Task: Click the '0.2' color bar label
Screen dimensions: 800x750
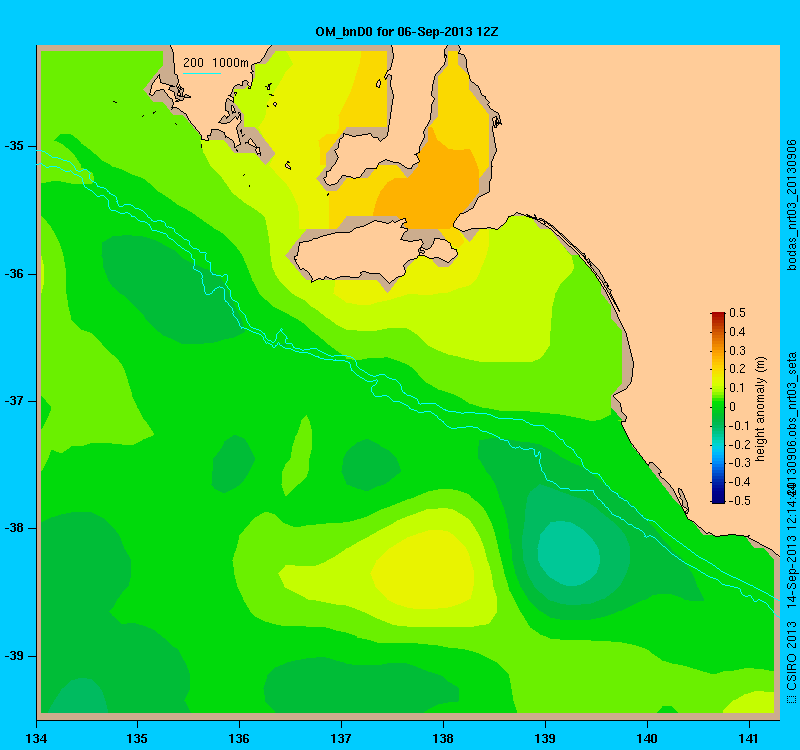Action: click(x=737, y=369)
